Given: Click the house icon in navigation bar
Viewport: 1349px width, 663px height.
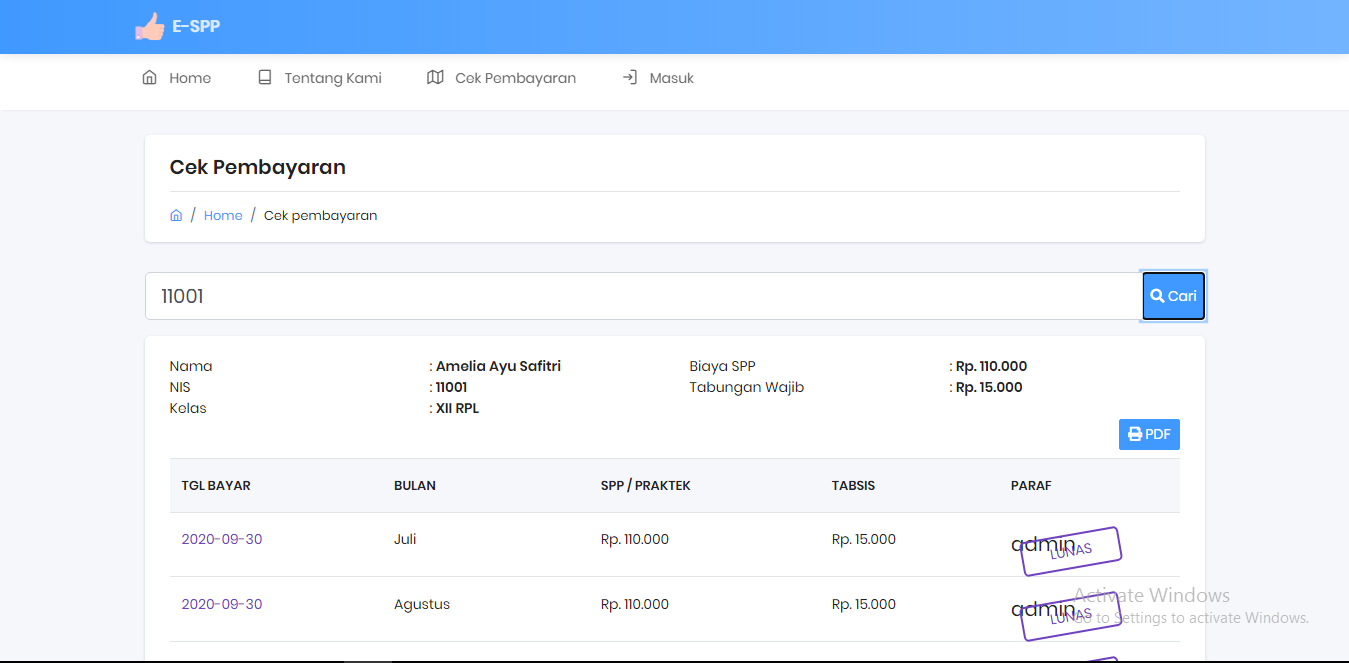Looking at the screenshot, I should pyautogui.click(x=150, y=77).
